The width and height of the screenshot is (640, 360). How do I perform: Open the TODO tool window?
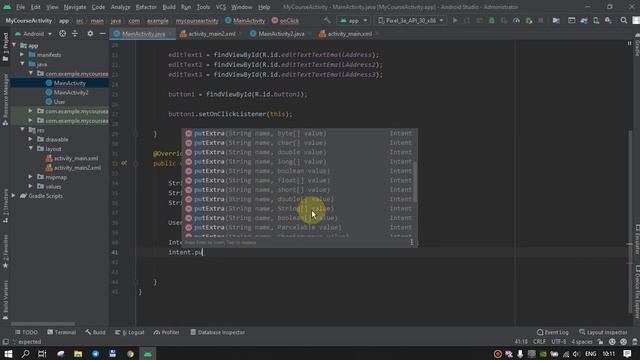coord(26,332)
